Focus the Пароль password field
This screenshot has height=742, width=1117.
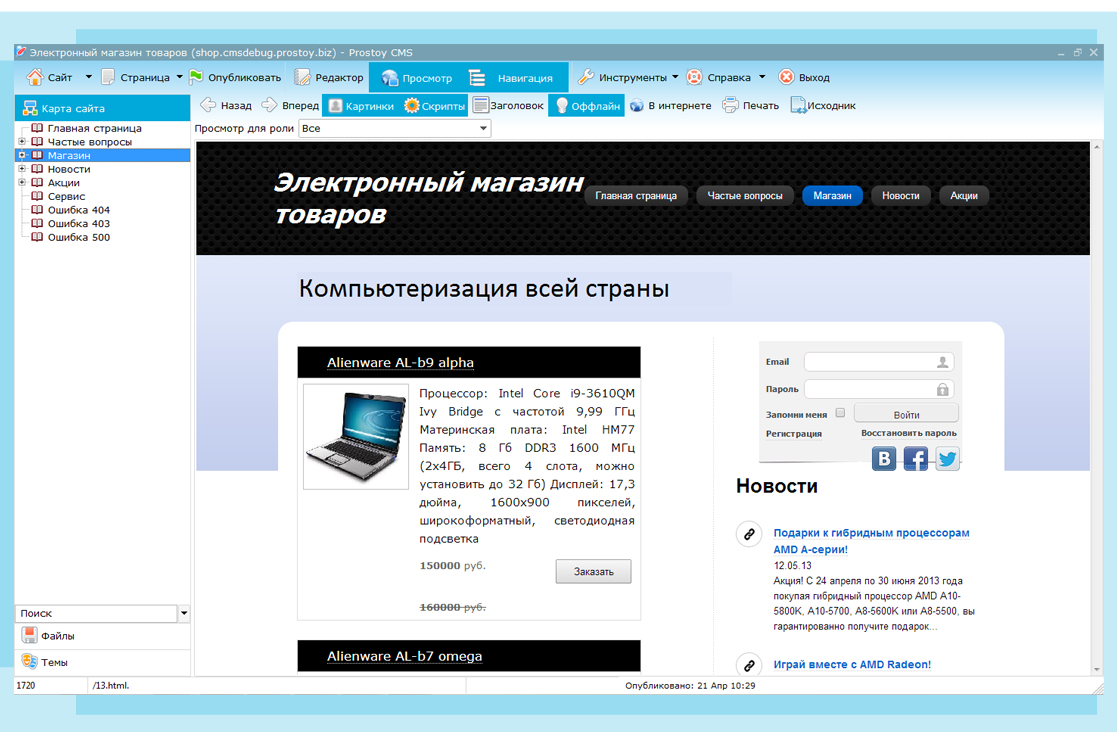[879, 389]
